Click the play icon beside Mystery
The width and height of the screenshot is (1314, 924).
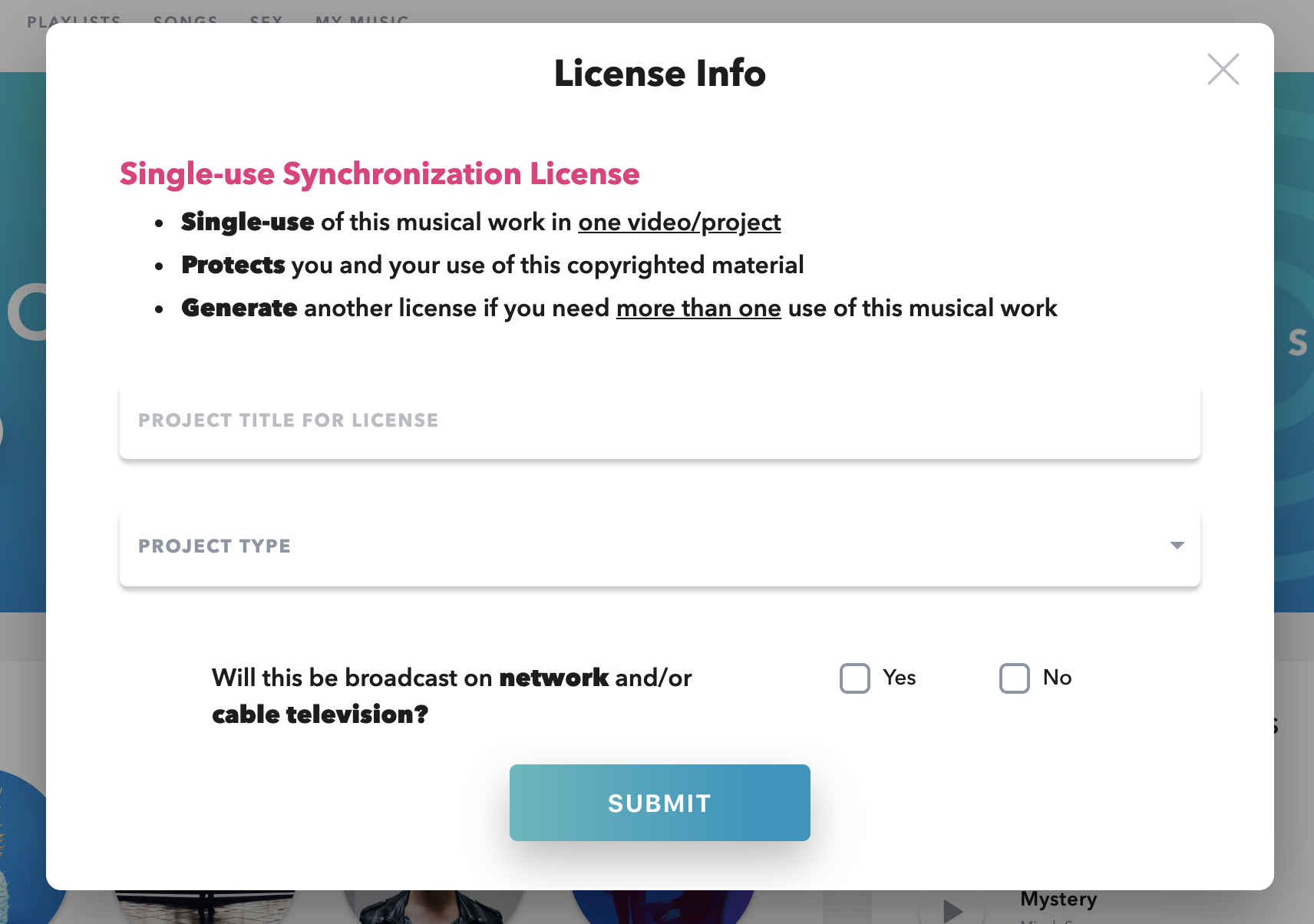pos(952,910)
